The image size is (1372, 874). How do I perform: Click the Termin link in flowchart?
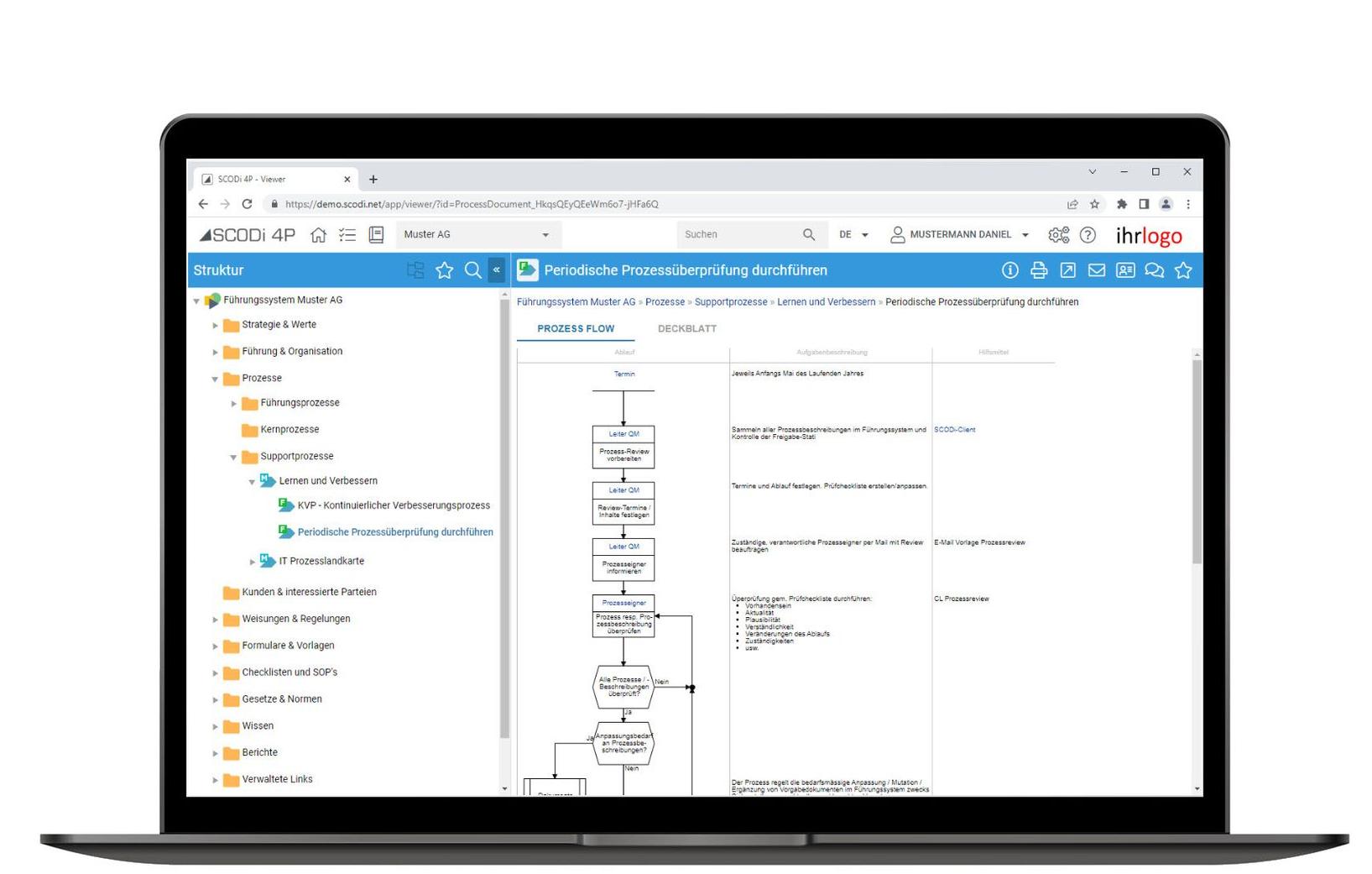click(x=624, y=374)
